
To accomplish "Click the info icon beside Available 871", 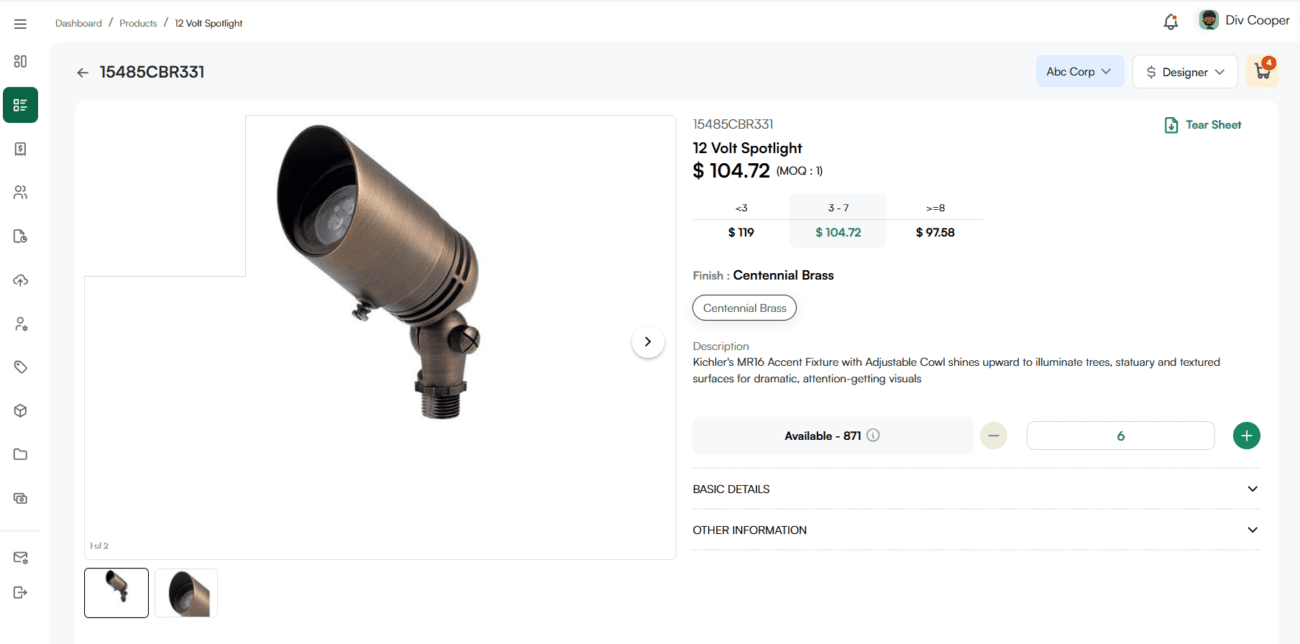I will coord(873,435).
